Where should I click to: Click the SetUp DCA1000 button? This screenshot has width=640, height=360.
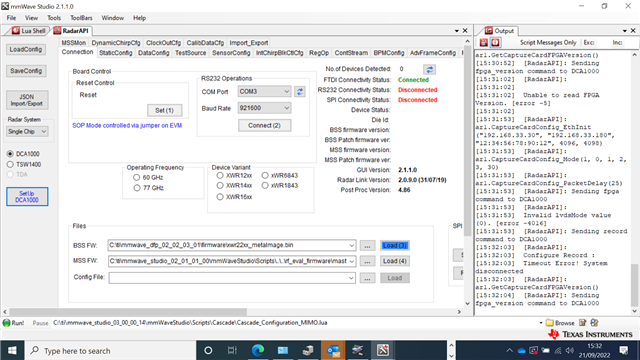[x=27, y=197]
